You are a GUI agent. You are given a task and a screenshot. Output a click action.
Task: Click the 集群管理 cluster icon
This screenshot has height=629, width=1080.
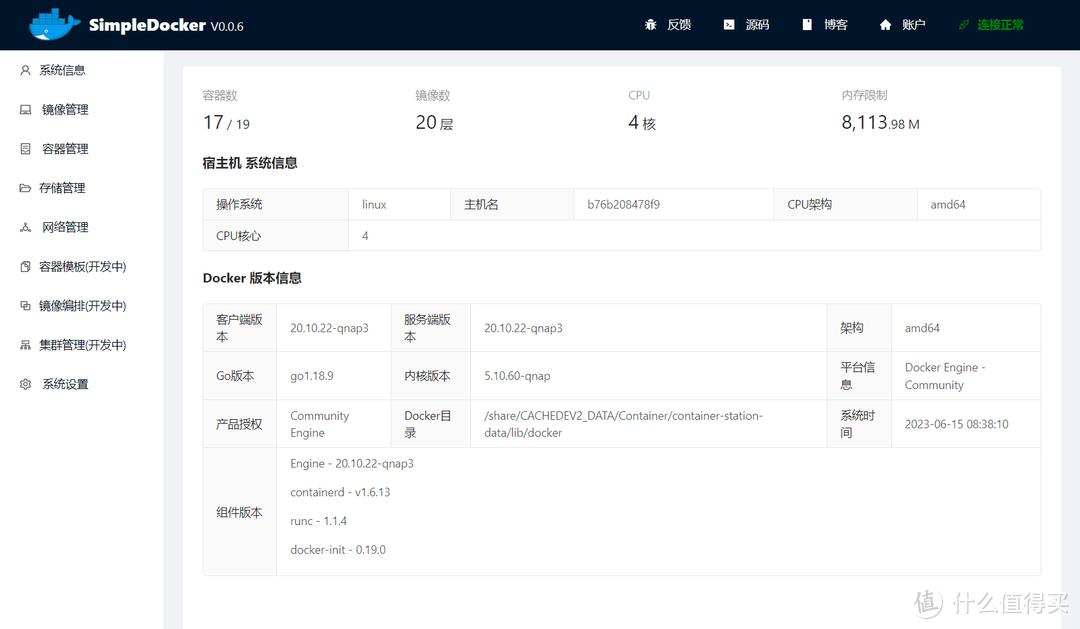click(x=25, y=345)
